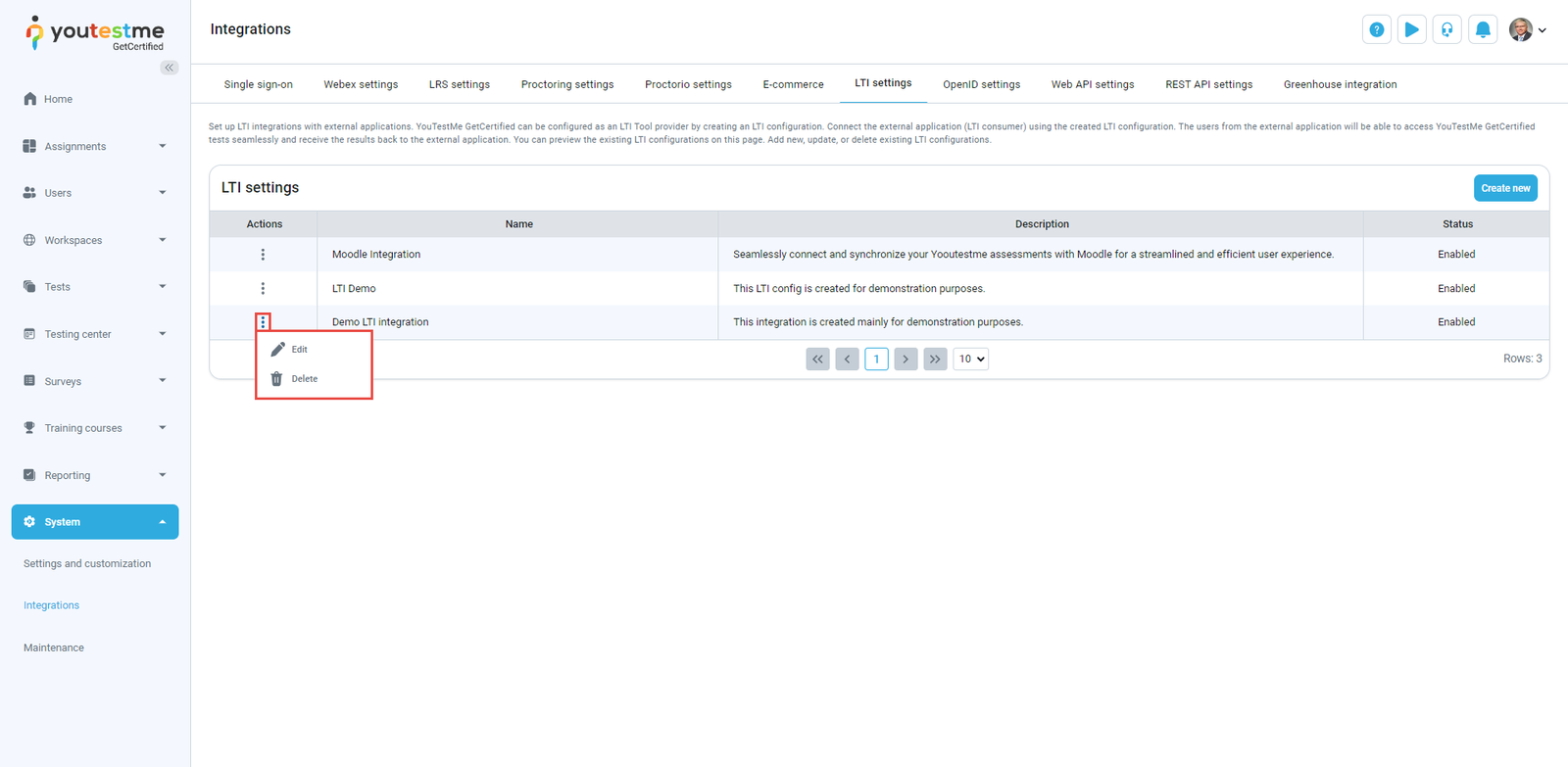Open the user profile avatar menu
The image size is (1568, 767).
pyautogui.click(x=1526, y=29)
